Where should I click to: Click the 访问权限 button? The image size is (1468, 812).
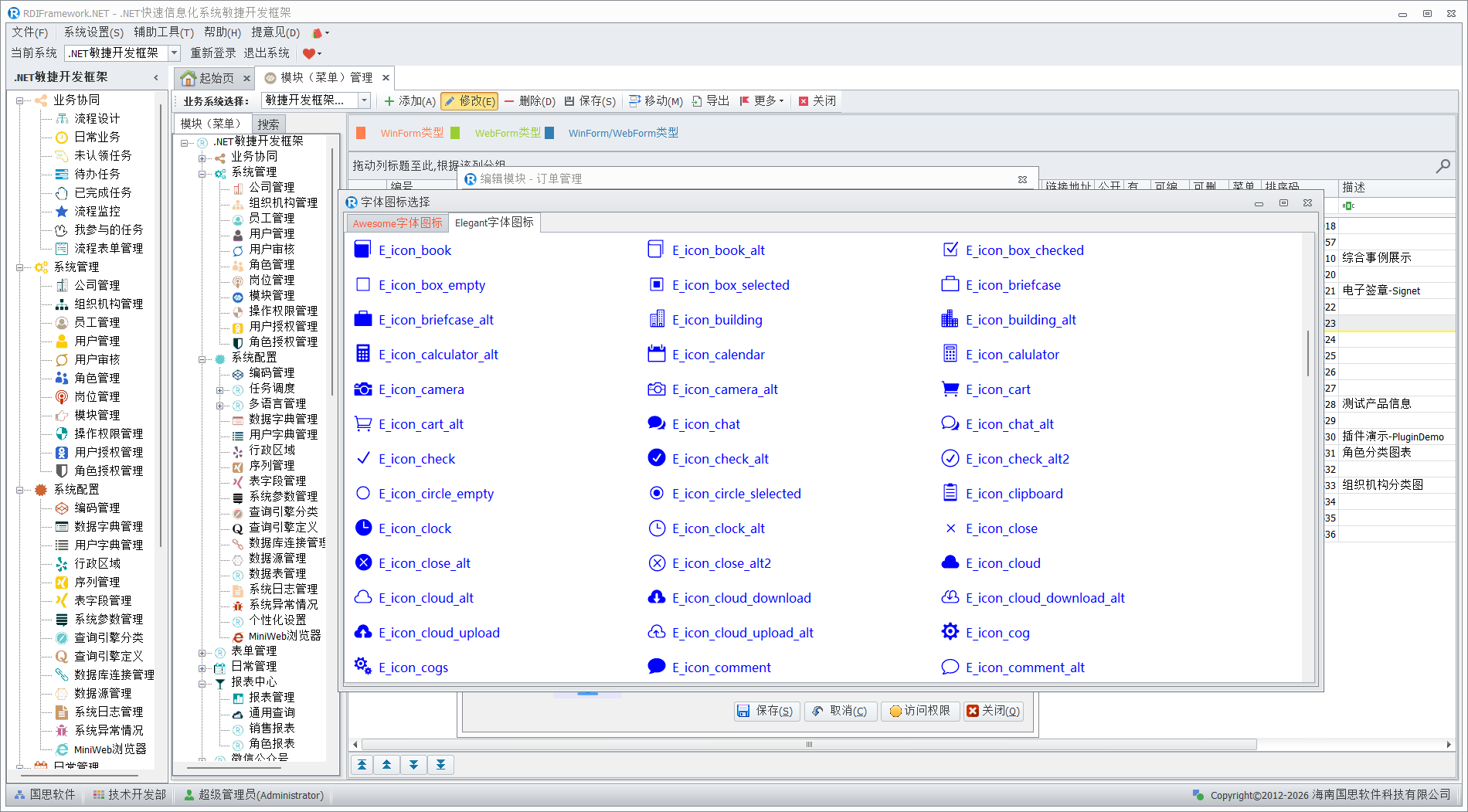coord(919,711)
